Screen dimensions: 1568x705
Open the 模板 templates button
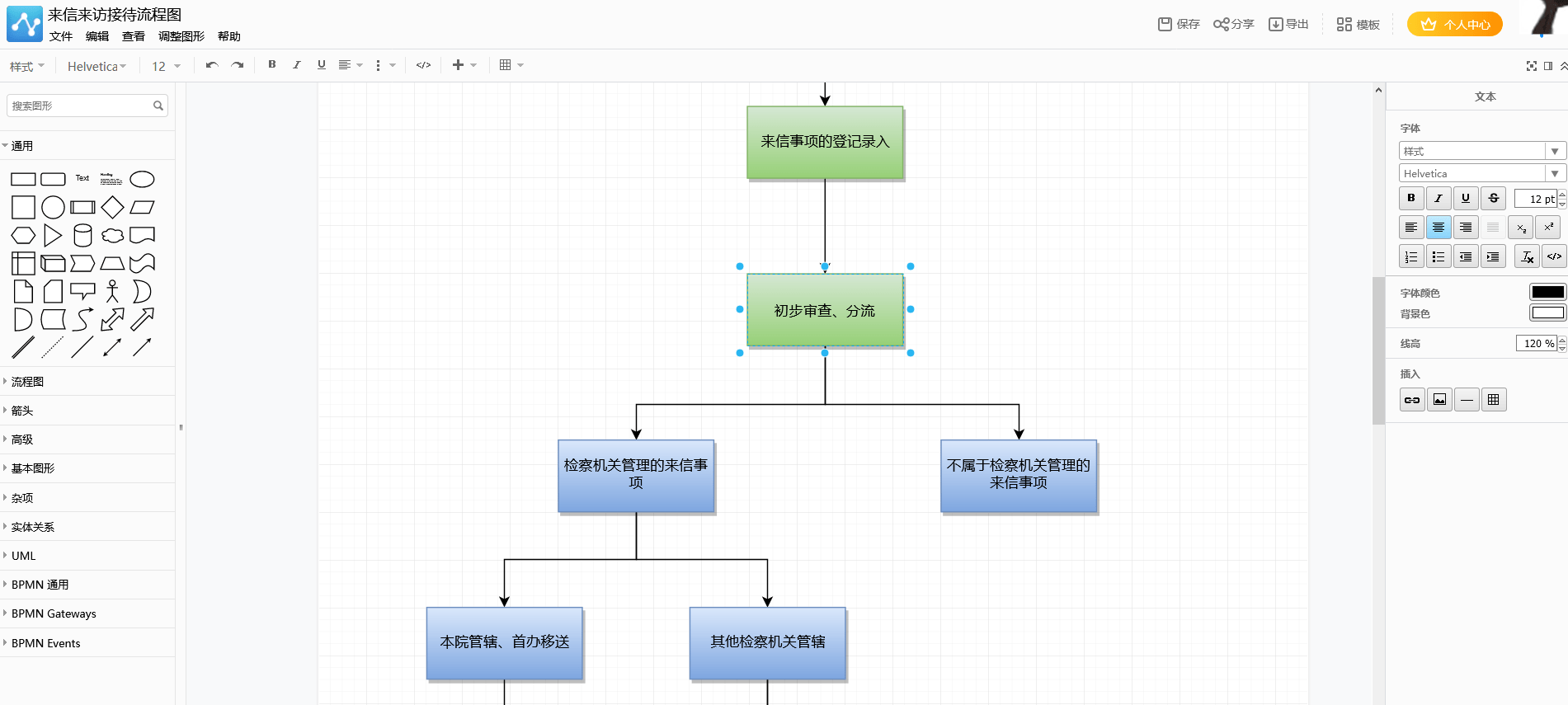pyautogui.click(x=1358, y=24)
